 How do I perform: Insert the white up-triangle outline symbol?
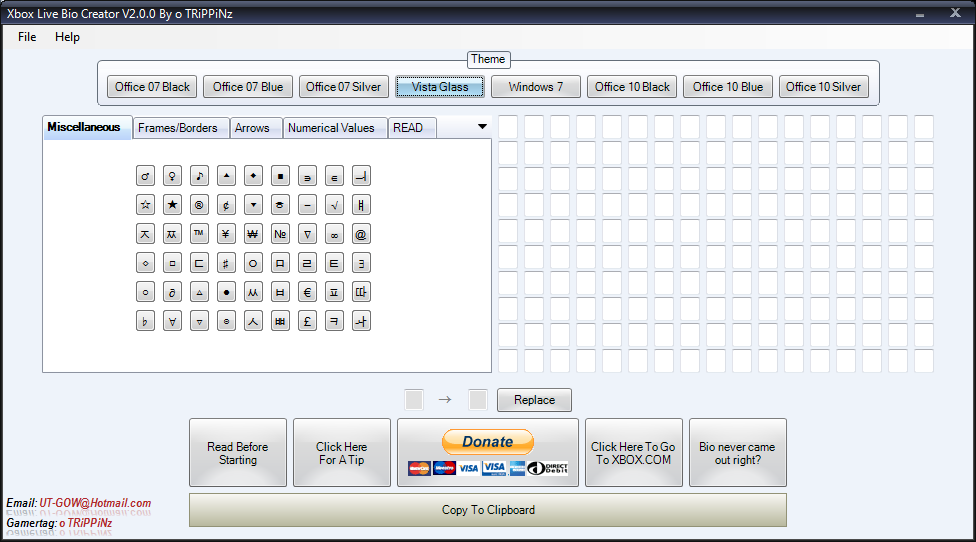coord(199,292)
